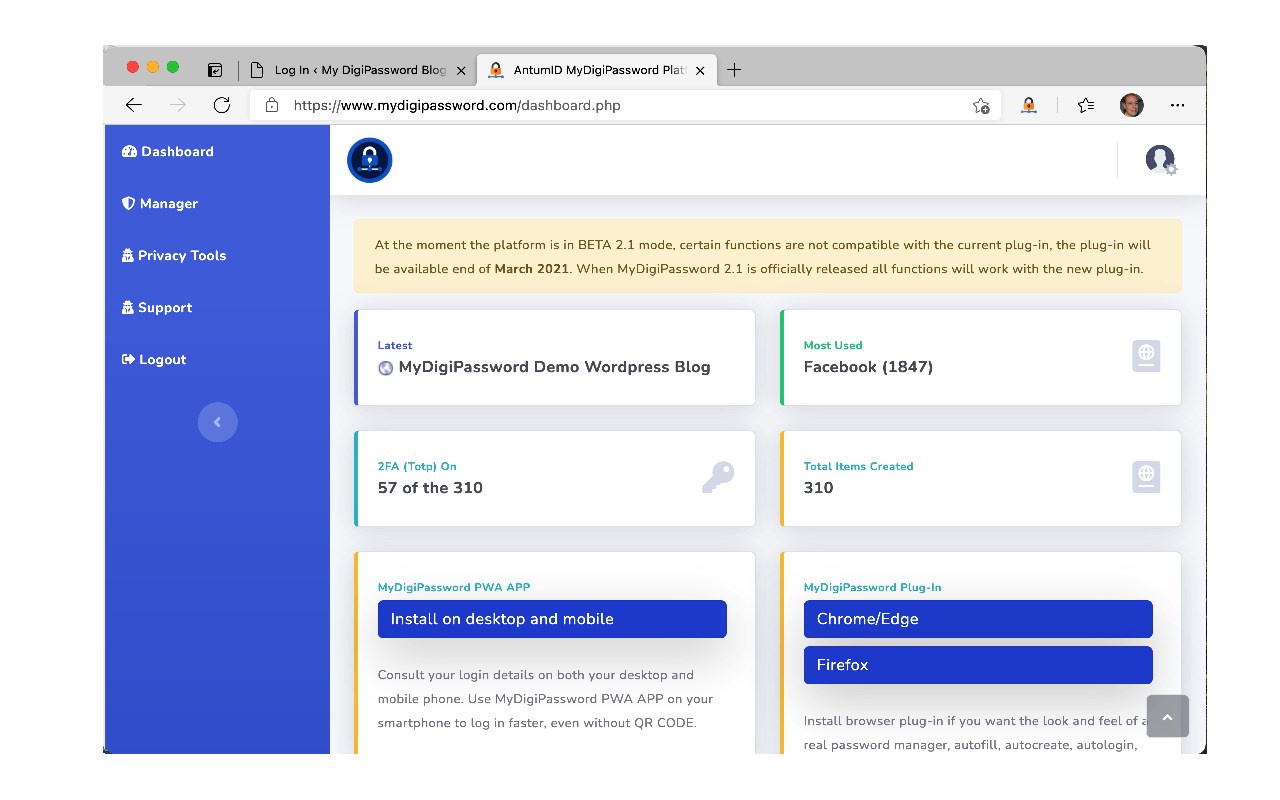Click the Total Items Created label
This screenshot has height=800, width=1280.
pos(858,466)
